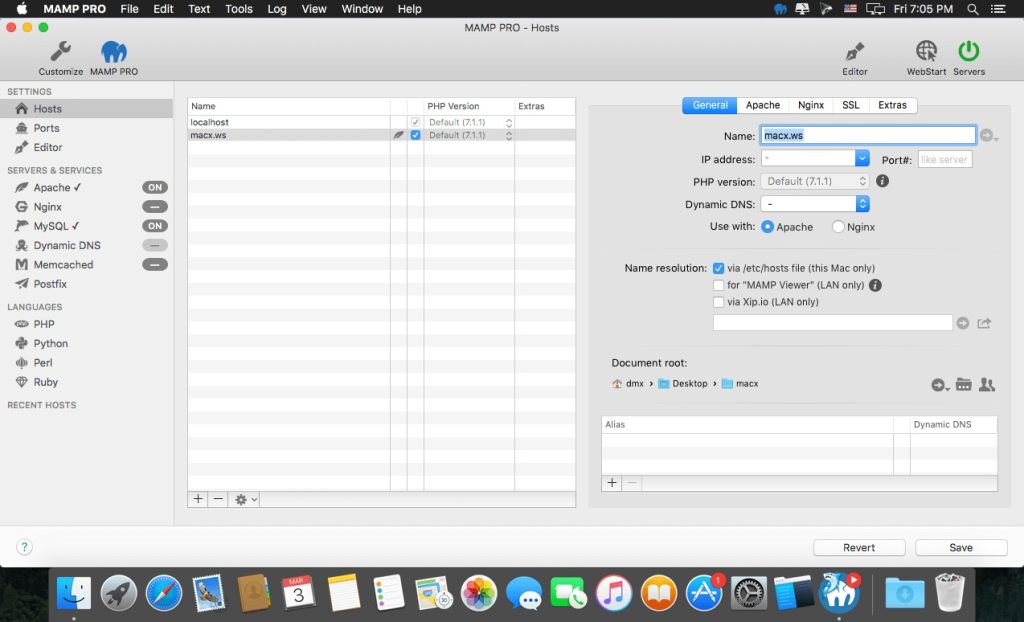
Task: Expand the Dynamic DNS dropdown
Action: pyautogui.click(x=862, y=204)
